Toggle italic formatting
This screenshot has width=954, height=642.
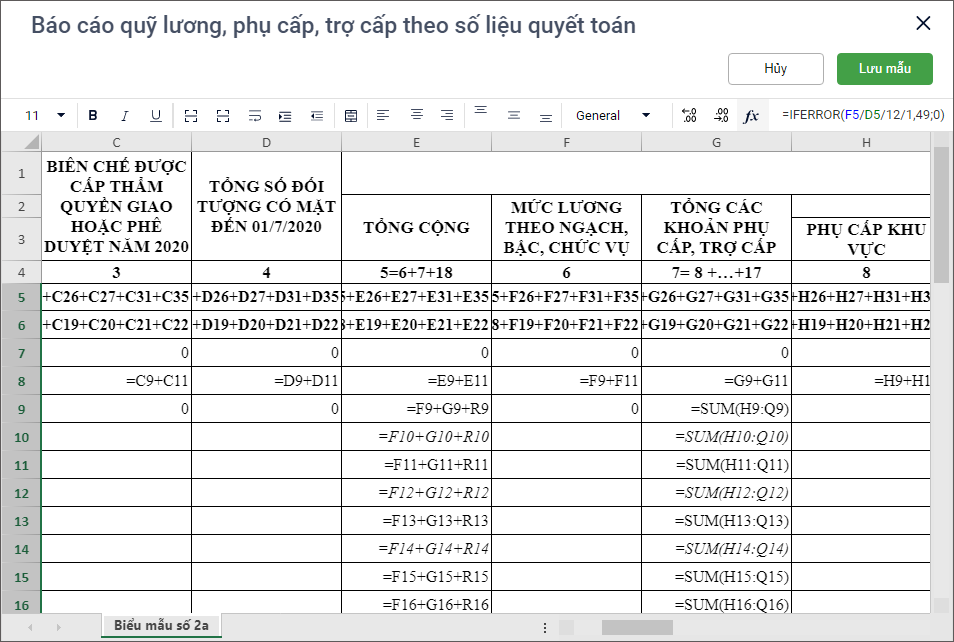click(x=125, y=116)
